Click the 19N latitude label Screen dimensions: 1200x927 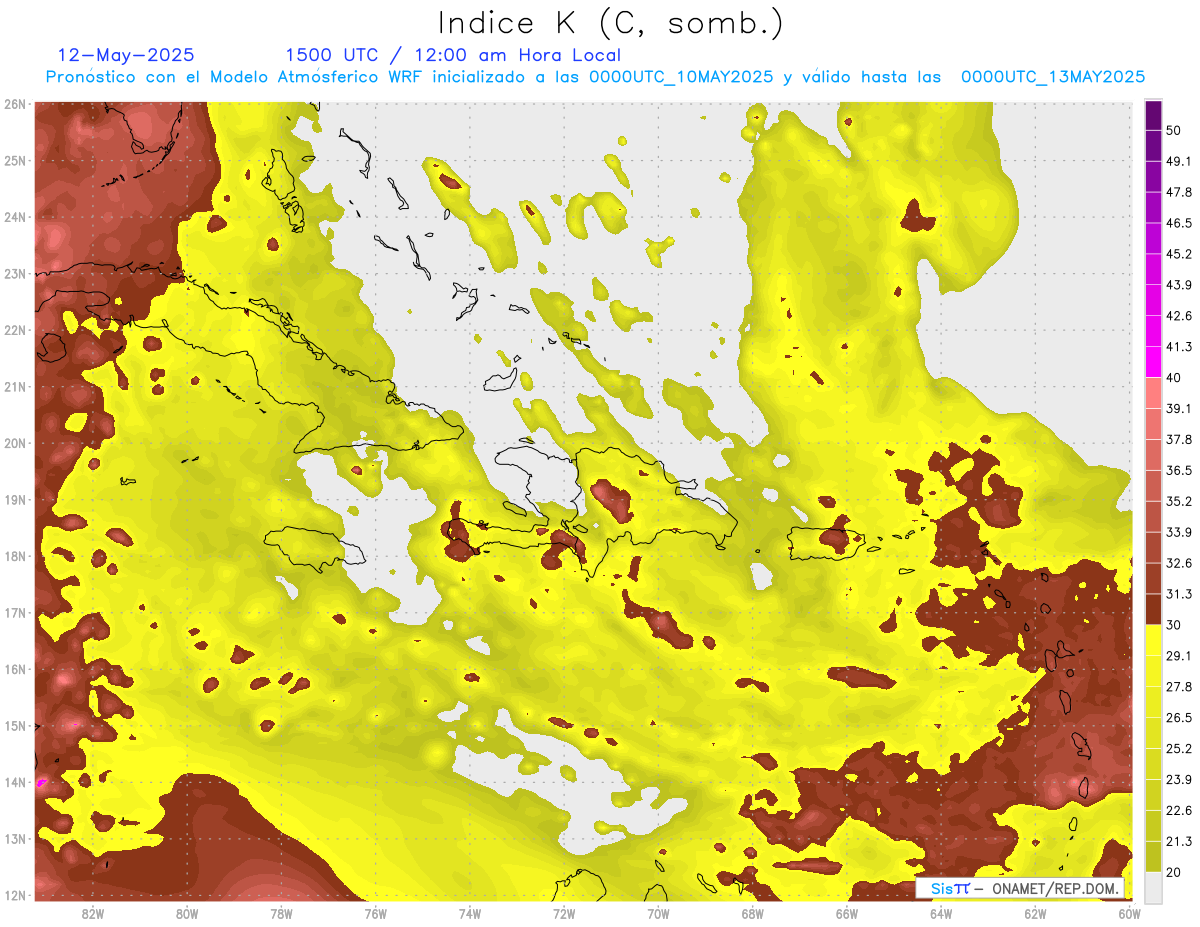click(14, 500)
